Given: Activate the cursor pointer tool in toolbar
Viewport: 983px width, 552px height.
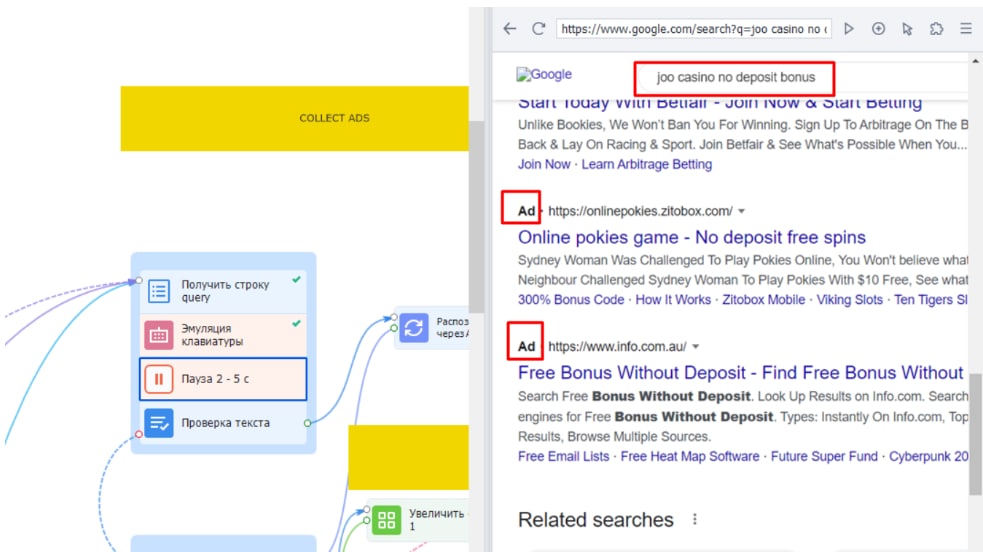Looking at the screenshot, I should 907,29.
